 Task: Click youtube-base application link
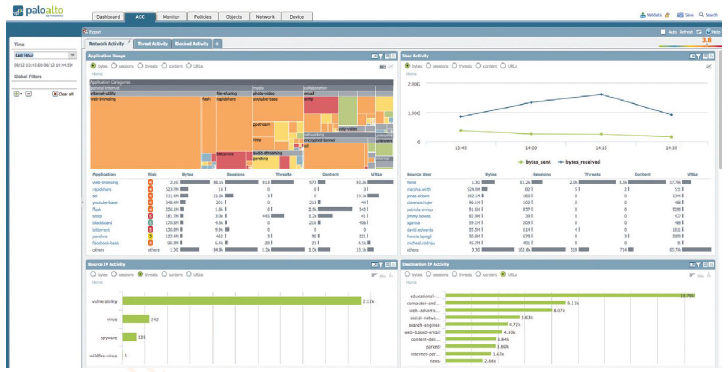pos(105,203)
